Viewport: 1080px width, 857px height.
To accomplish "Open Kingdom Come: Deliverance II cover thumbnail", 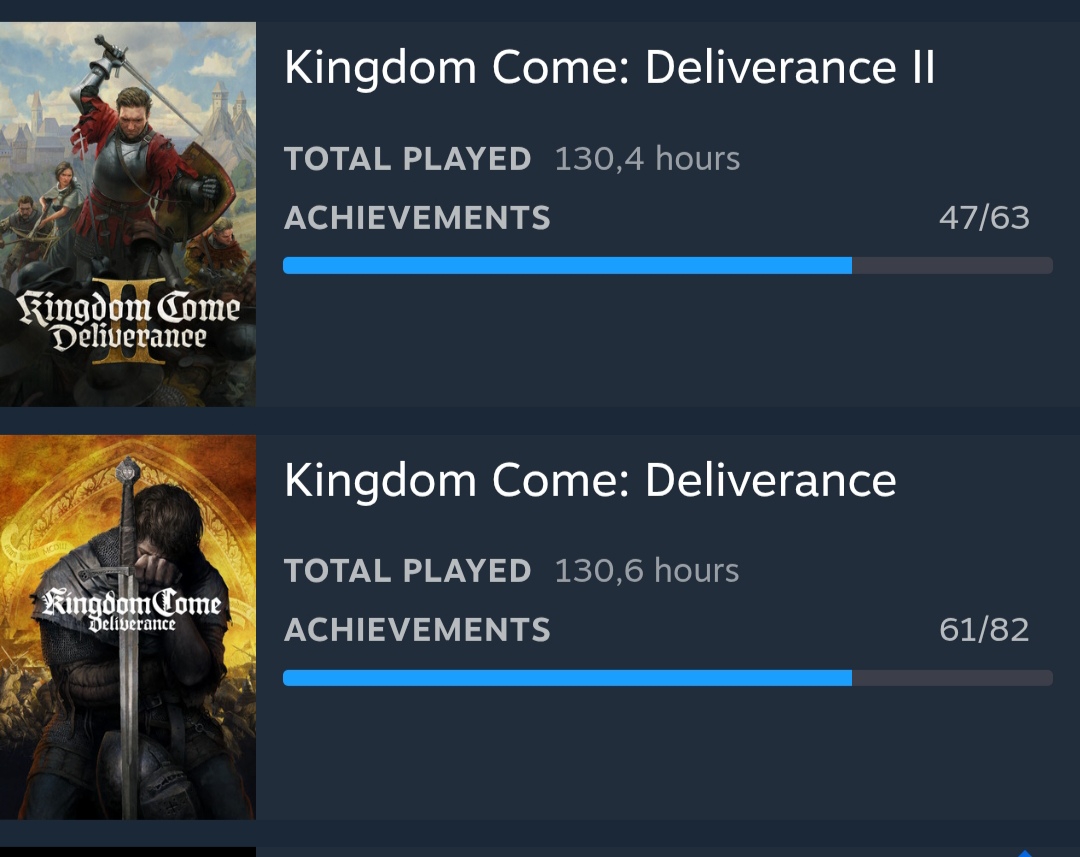I will click(128, 214).
